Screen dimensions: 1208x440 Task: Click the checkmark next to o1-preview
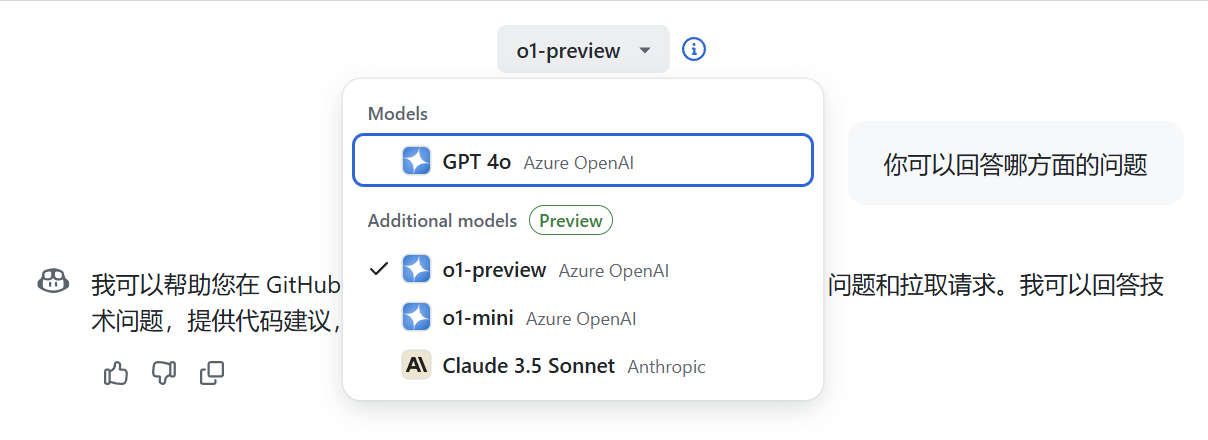(x=378, y=269)
